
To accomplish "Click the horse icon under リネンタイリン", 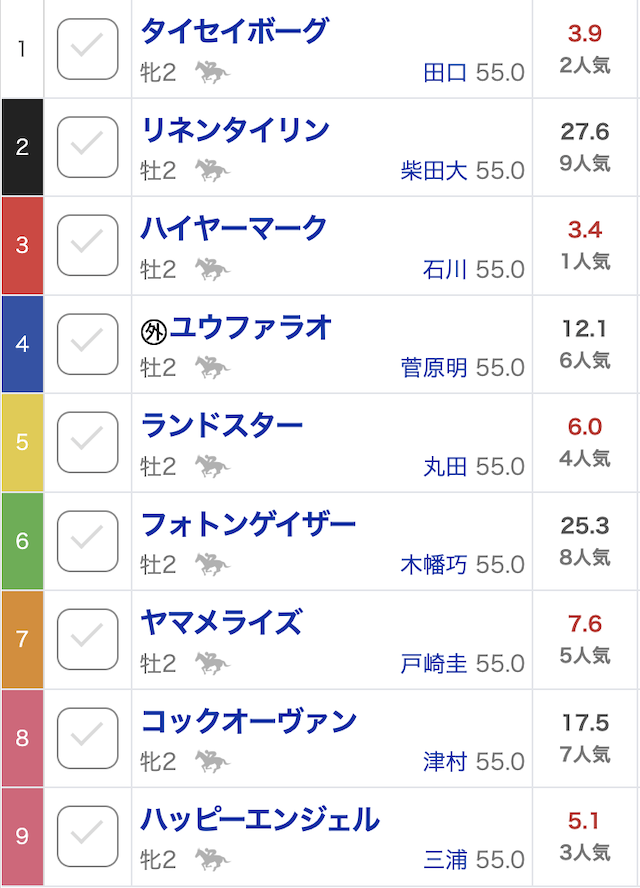I will coord(212,171).
